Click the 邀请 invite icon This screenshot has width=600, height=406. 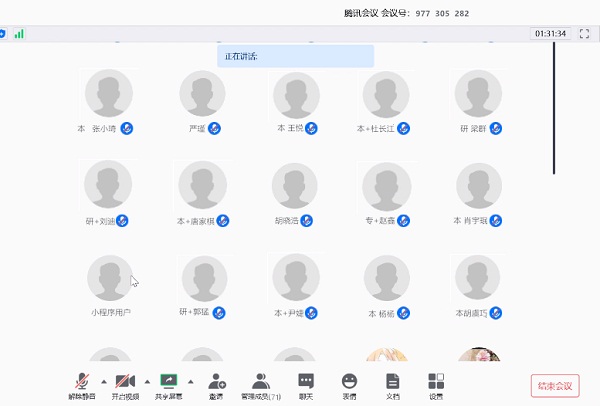tap(216, 381)
